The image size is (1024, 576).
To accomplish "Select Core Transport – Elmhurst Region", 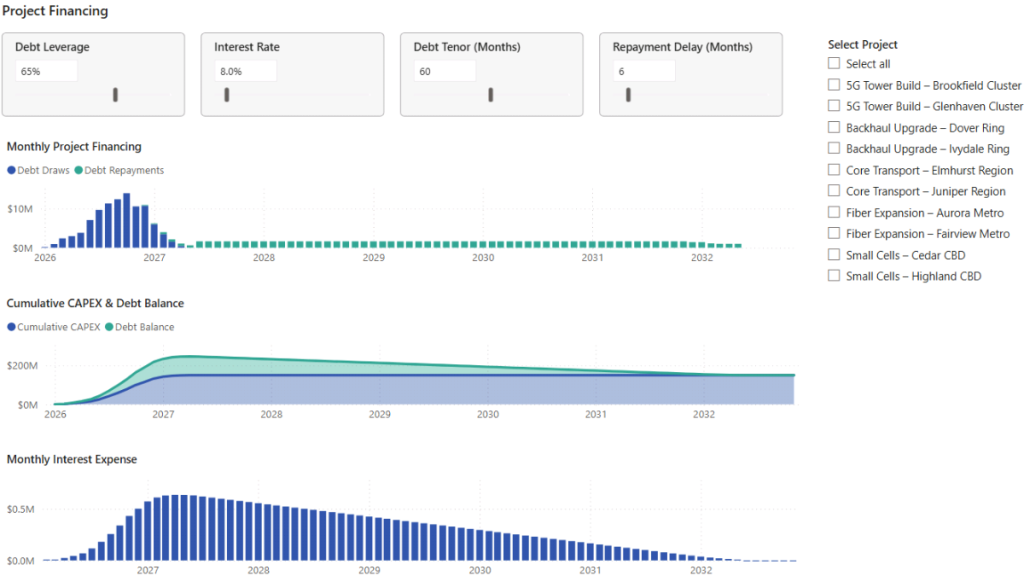I will click(x=833, y=169).
